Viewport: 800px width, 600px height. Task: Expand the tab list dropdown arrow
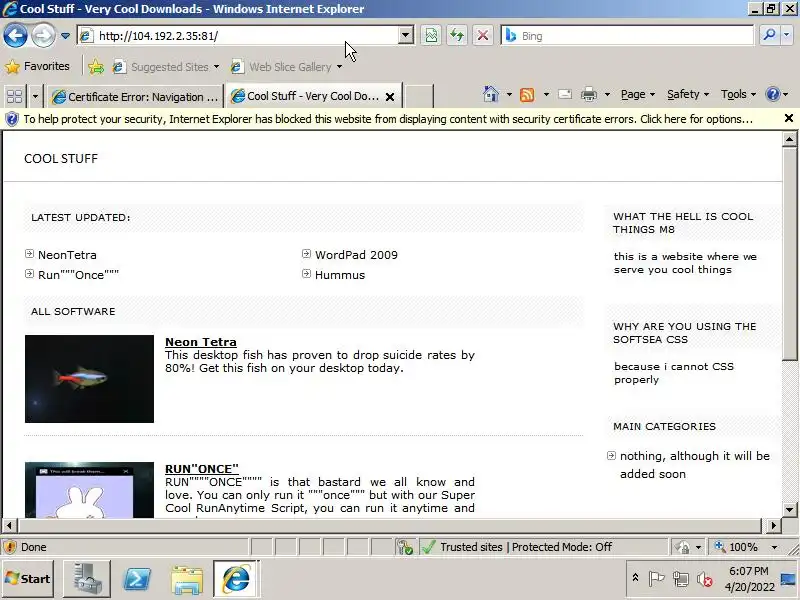pos(35,96)
